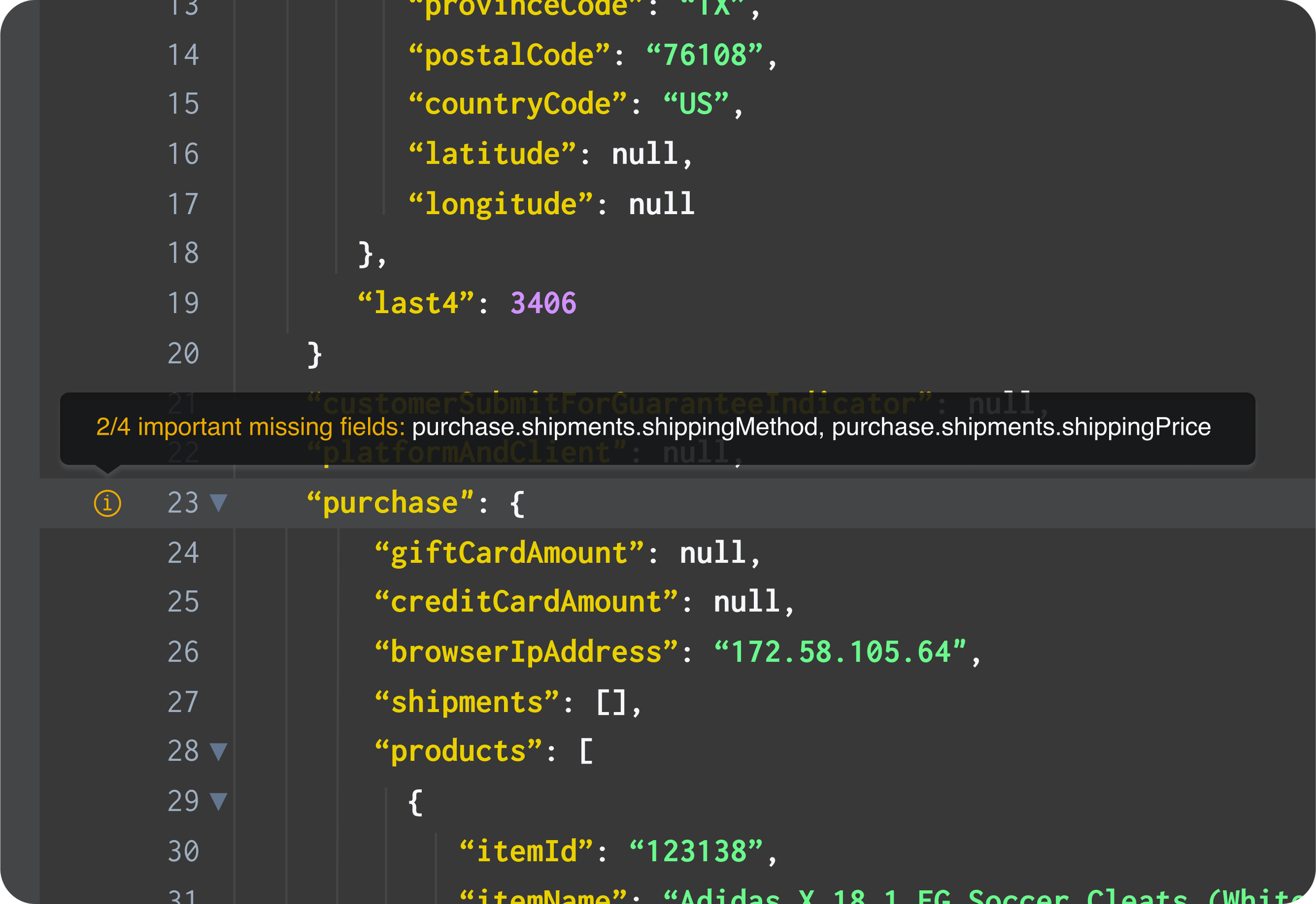The height and width of the screenshot is (904, 1316).
Task: Click the "purchase" key name
Action: (x=390, y=503)
